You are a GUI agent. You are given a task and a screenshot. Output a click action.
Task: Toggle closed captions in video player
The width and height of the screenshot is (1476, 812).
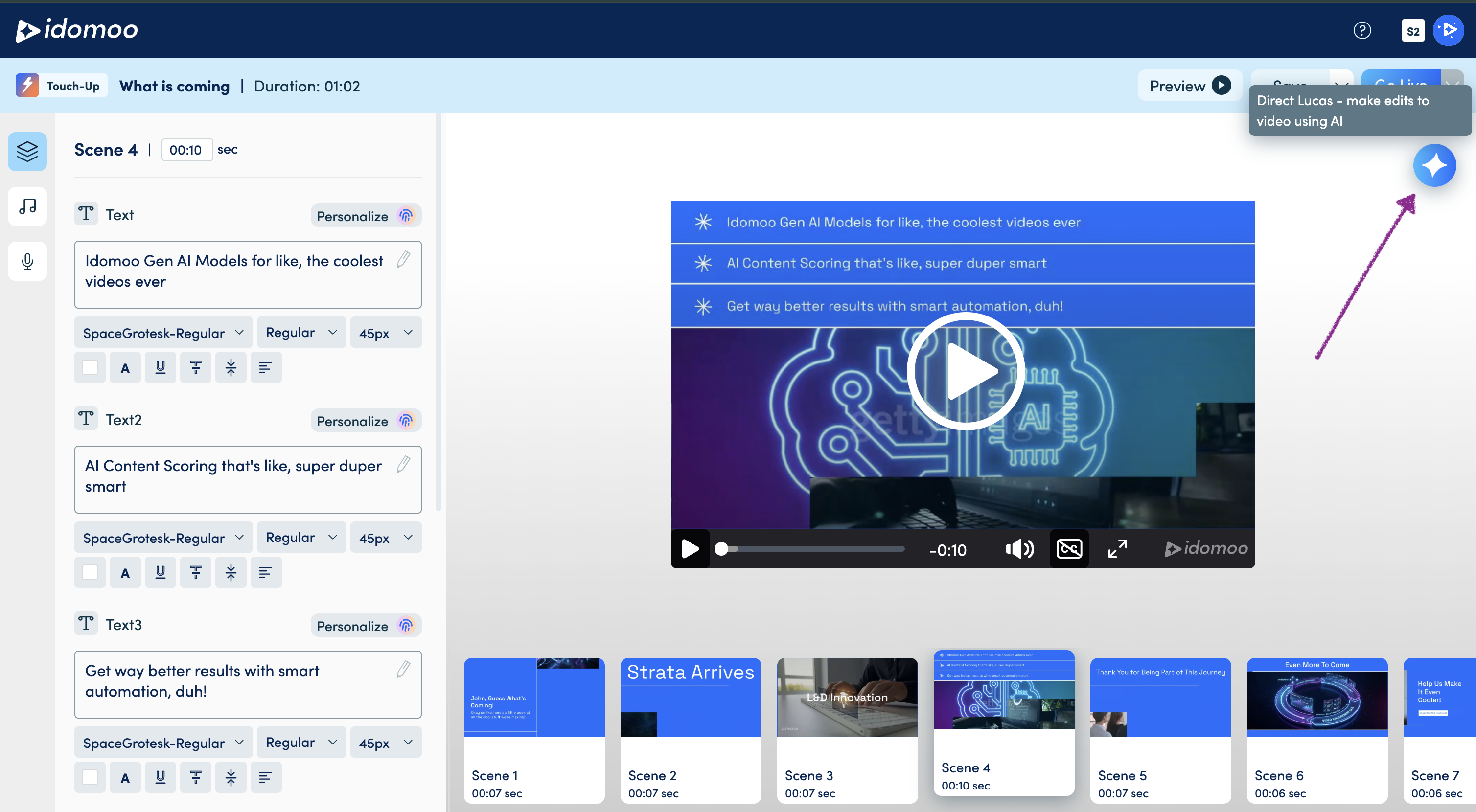click(x=1069, y=549)
